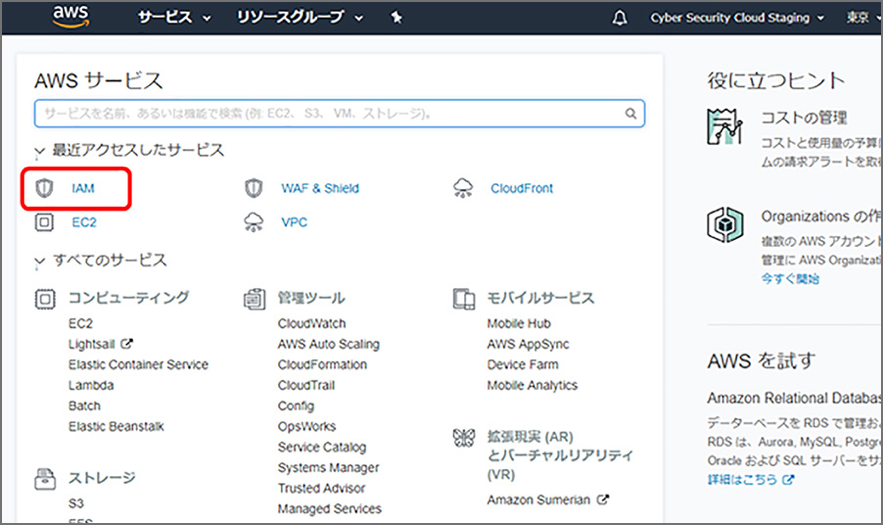The image size is (883, 525).
Task: Open the notifications bell icon
Action: click(x=620, y=18)
